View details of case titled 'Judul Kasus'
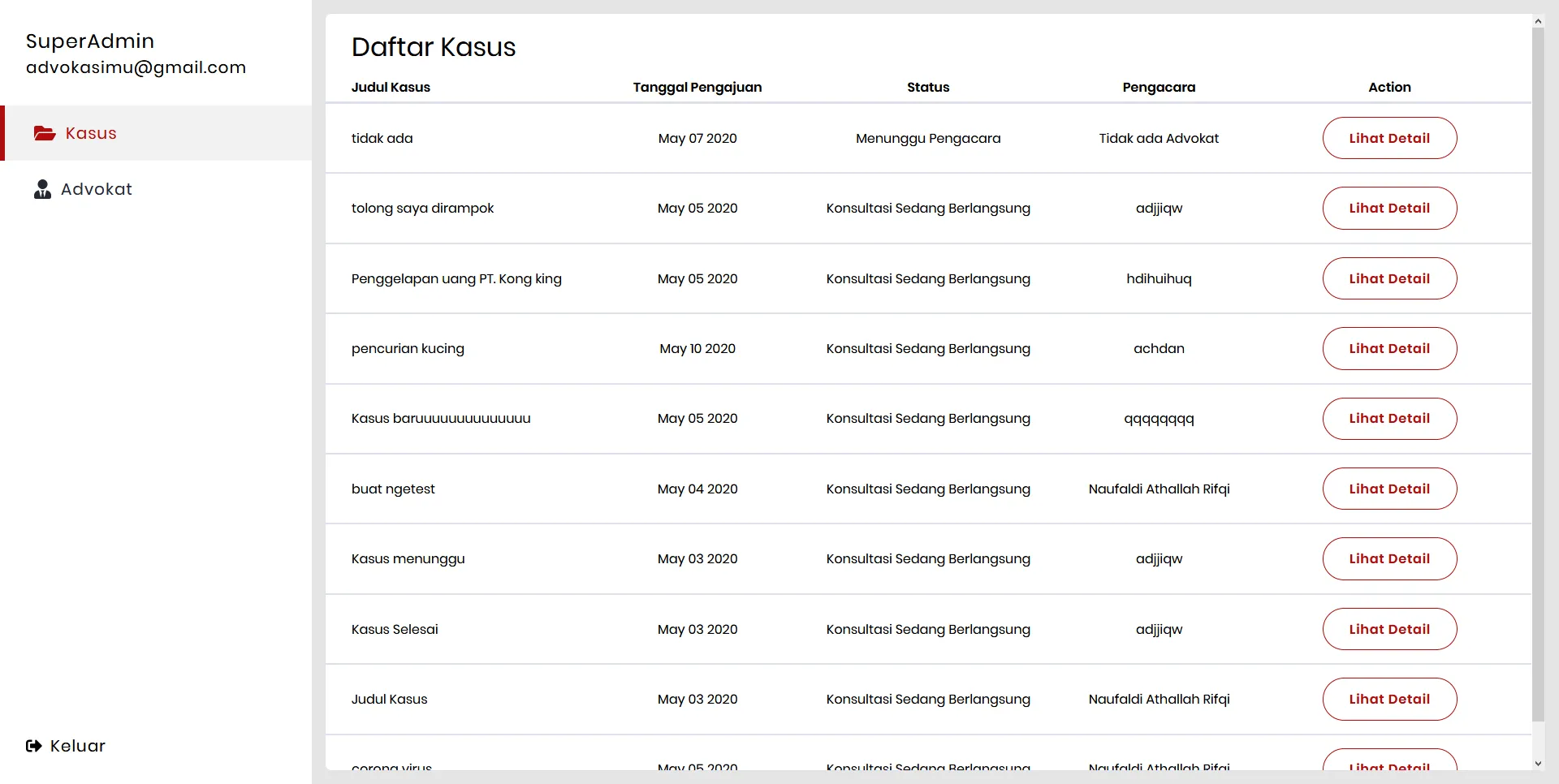The image size is (1559, 784). (1389, 699)
